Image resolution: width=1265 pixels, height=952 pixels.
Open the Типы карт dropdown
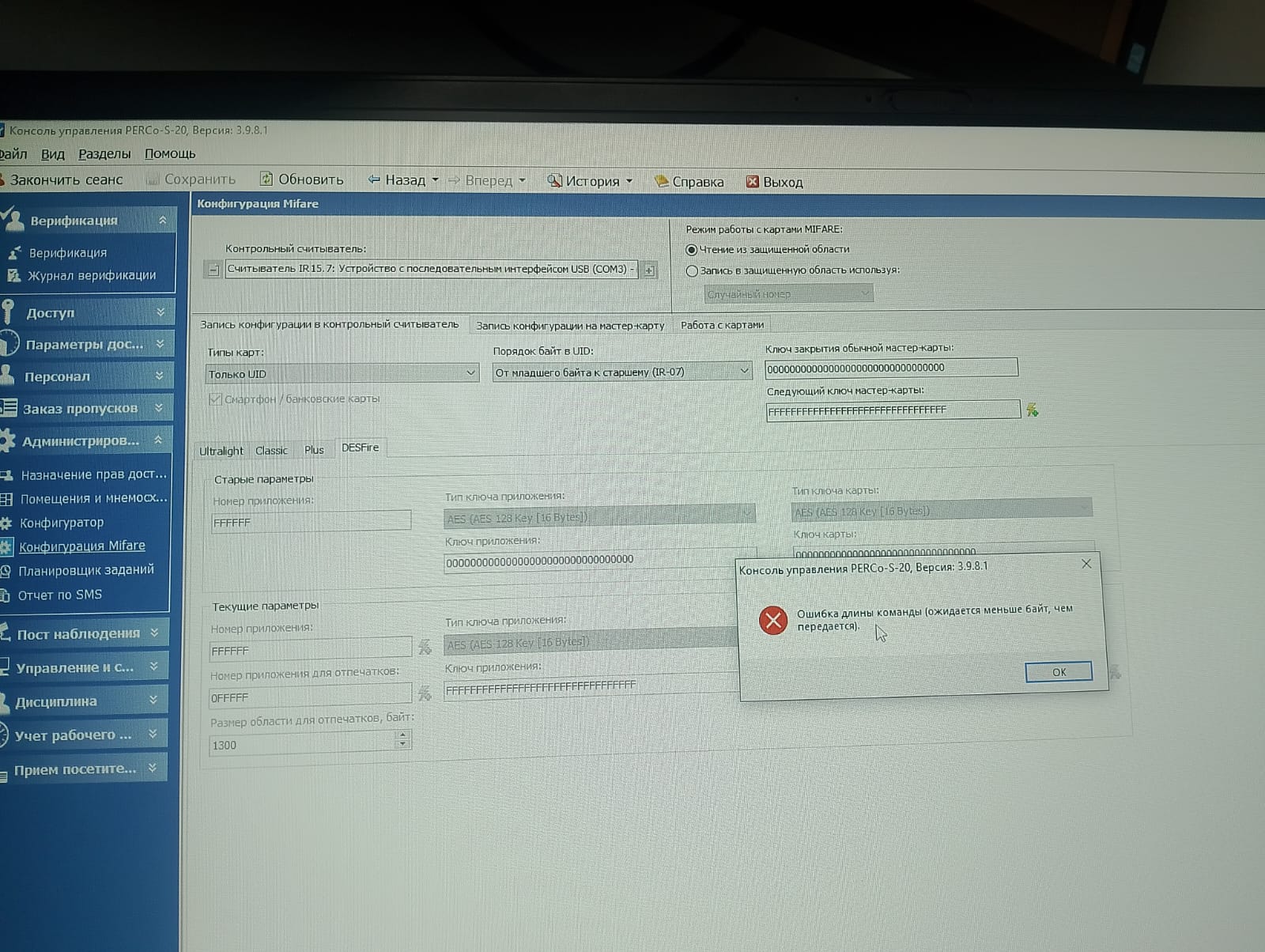pos(470,373)
